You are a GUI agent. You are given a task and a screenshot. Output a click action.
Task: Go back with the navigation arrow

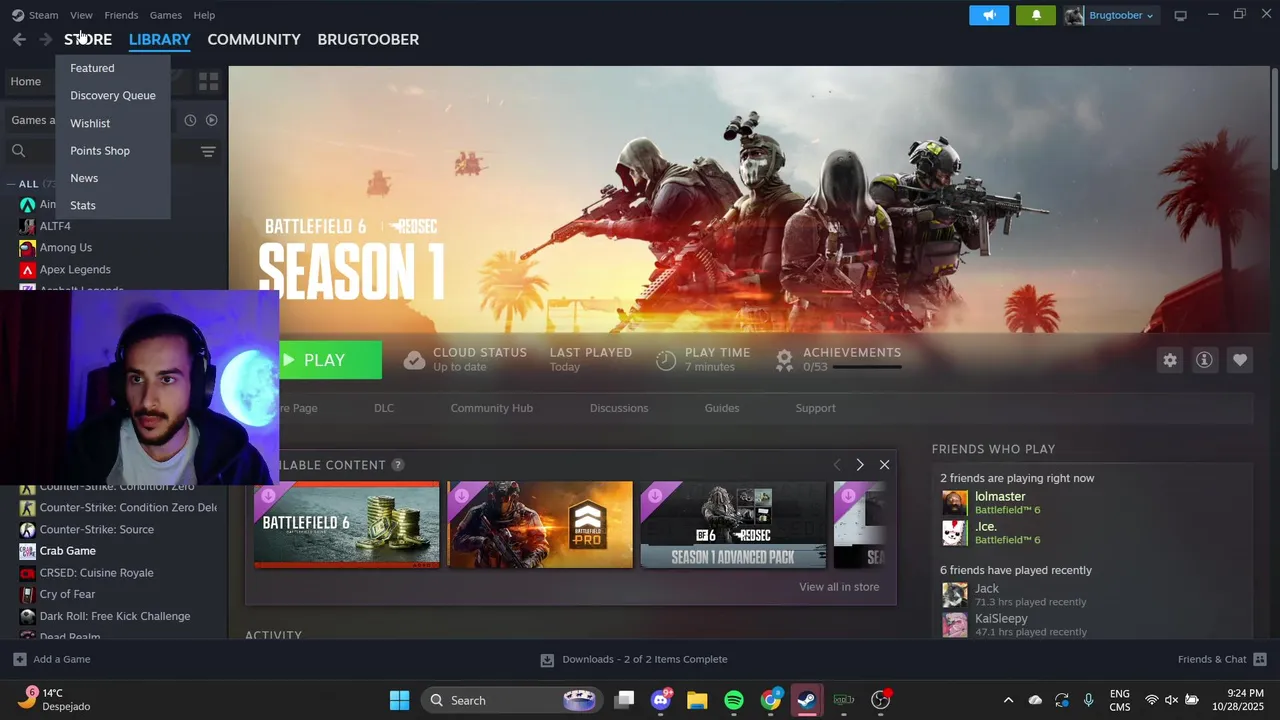click(19, 39)
